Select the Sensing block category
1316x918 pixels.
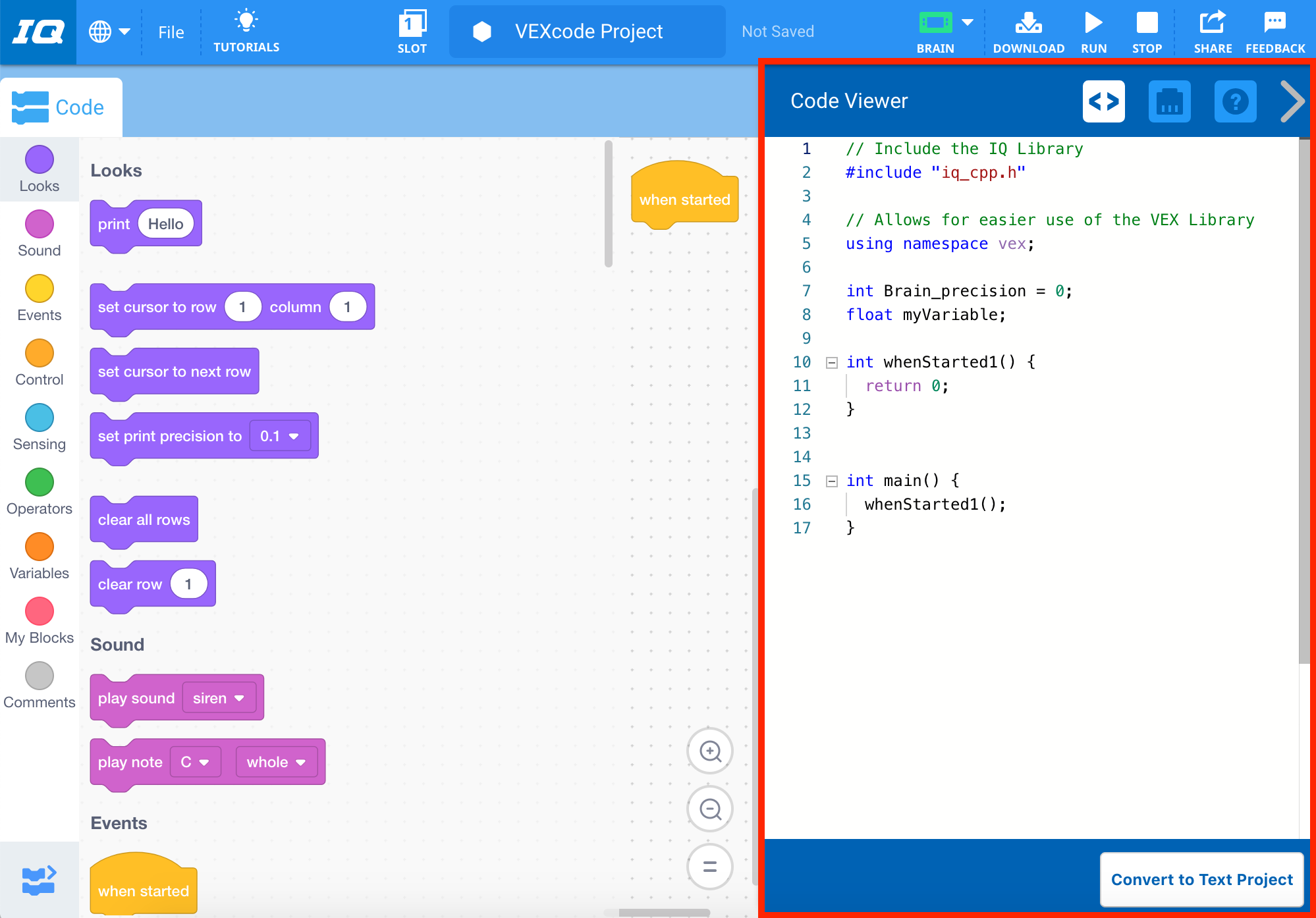tap(39, 419)
